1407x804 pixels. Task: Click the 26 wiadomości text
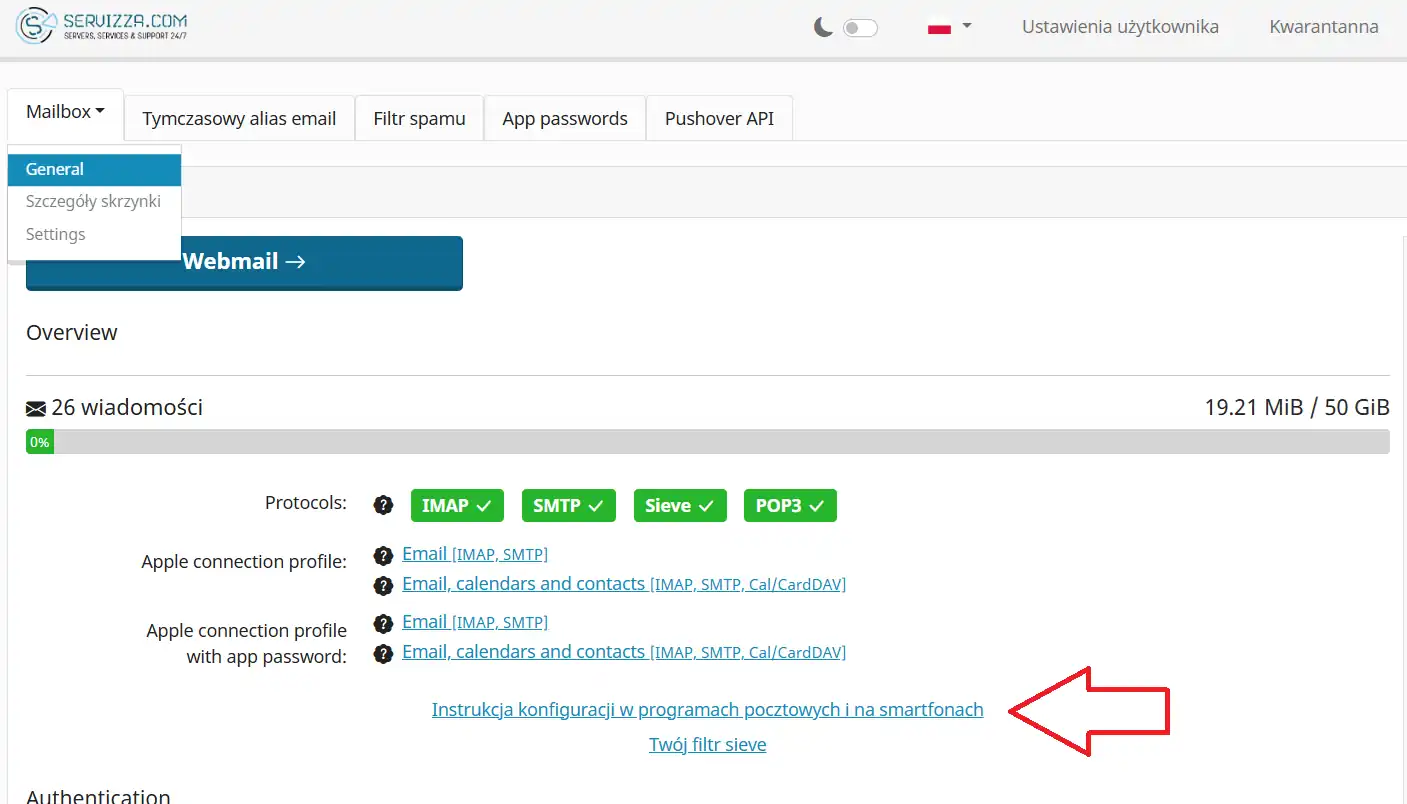click(127, 408)
